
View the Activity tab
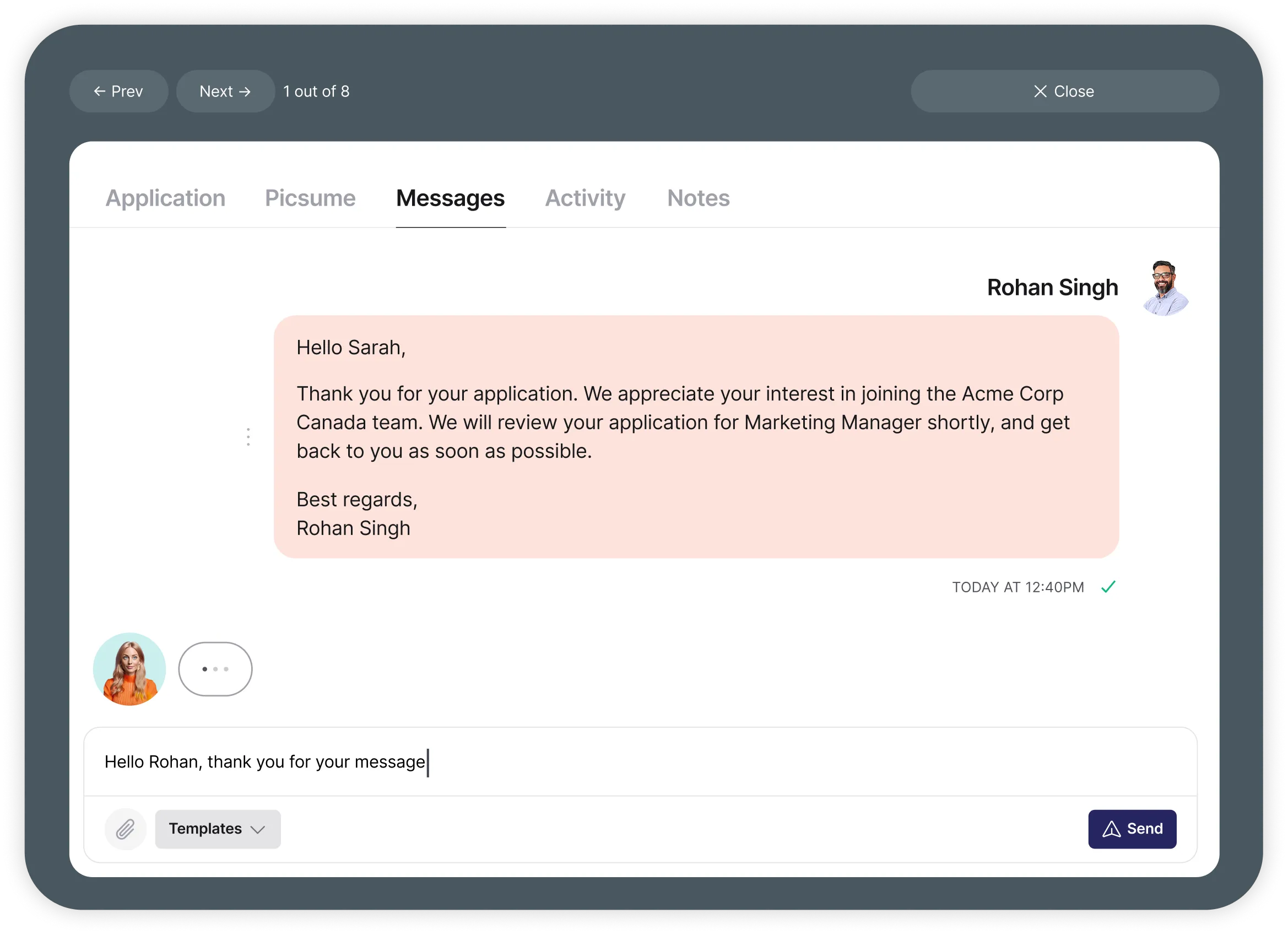585,198
